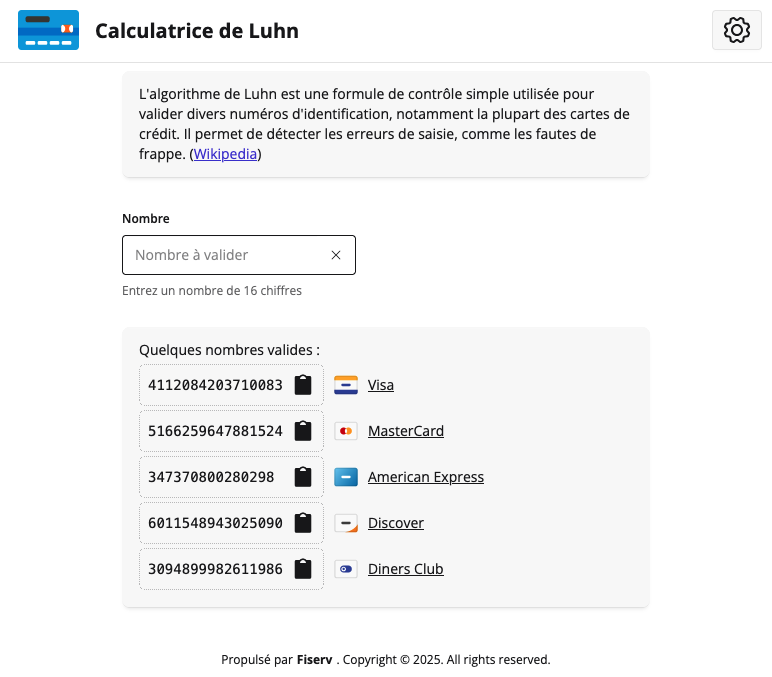Click the Luhn calculator credit card logo

point(48,30)
